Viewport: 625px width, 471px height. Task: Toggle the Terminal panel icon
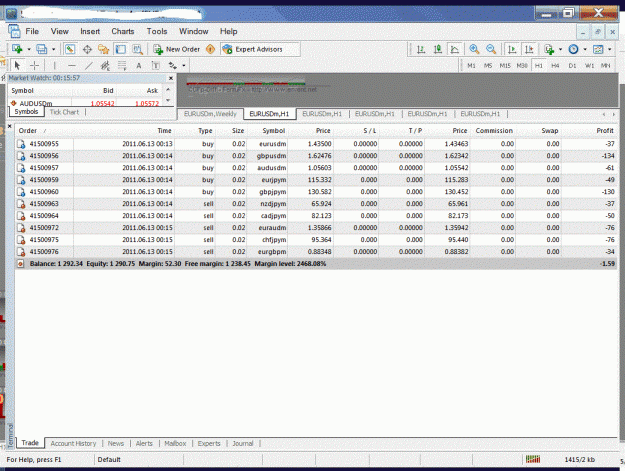tap(120, 49)
